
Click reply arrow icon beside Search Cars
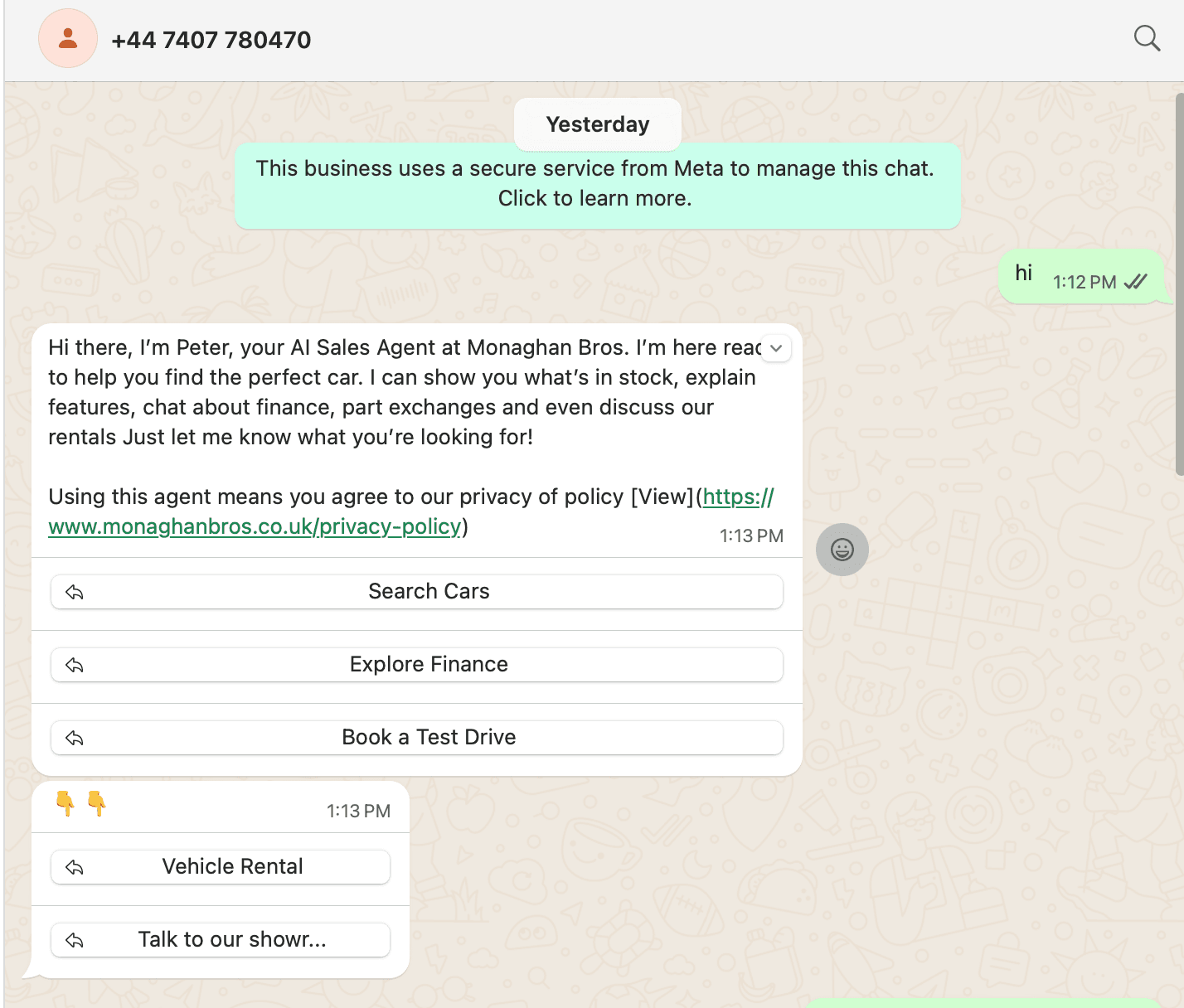(75, 592)
